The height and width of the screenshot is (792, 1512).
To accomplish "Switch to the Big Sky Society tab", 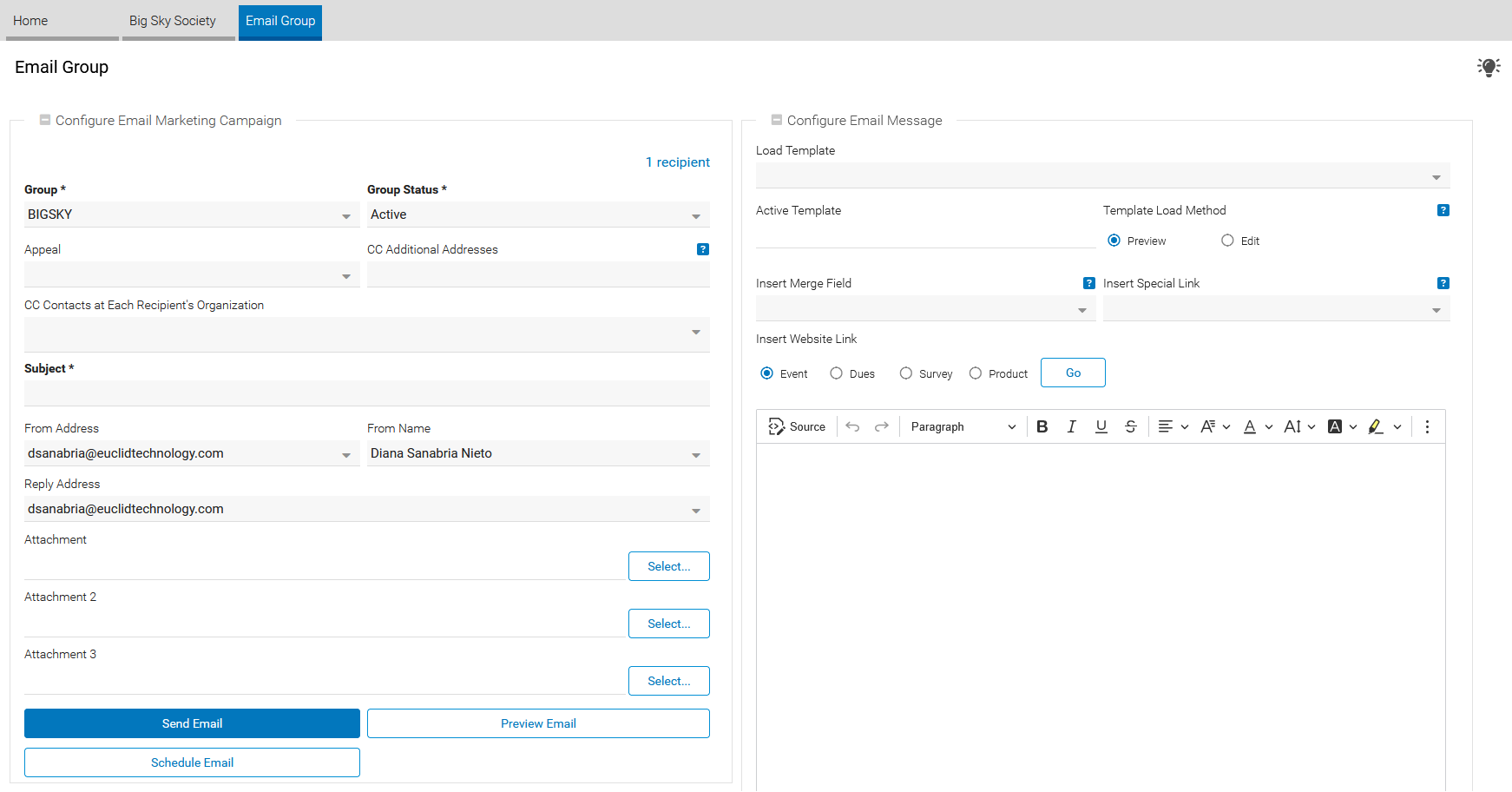I will click(x=179, y=21).
